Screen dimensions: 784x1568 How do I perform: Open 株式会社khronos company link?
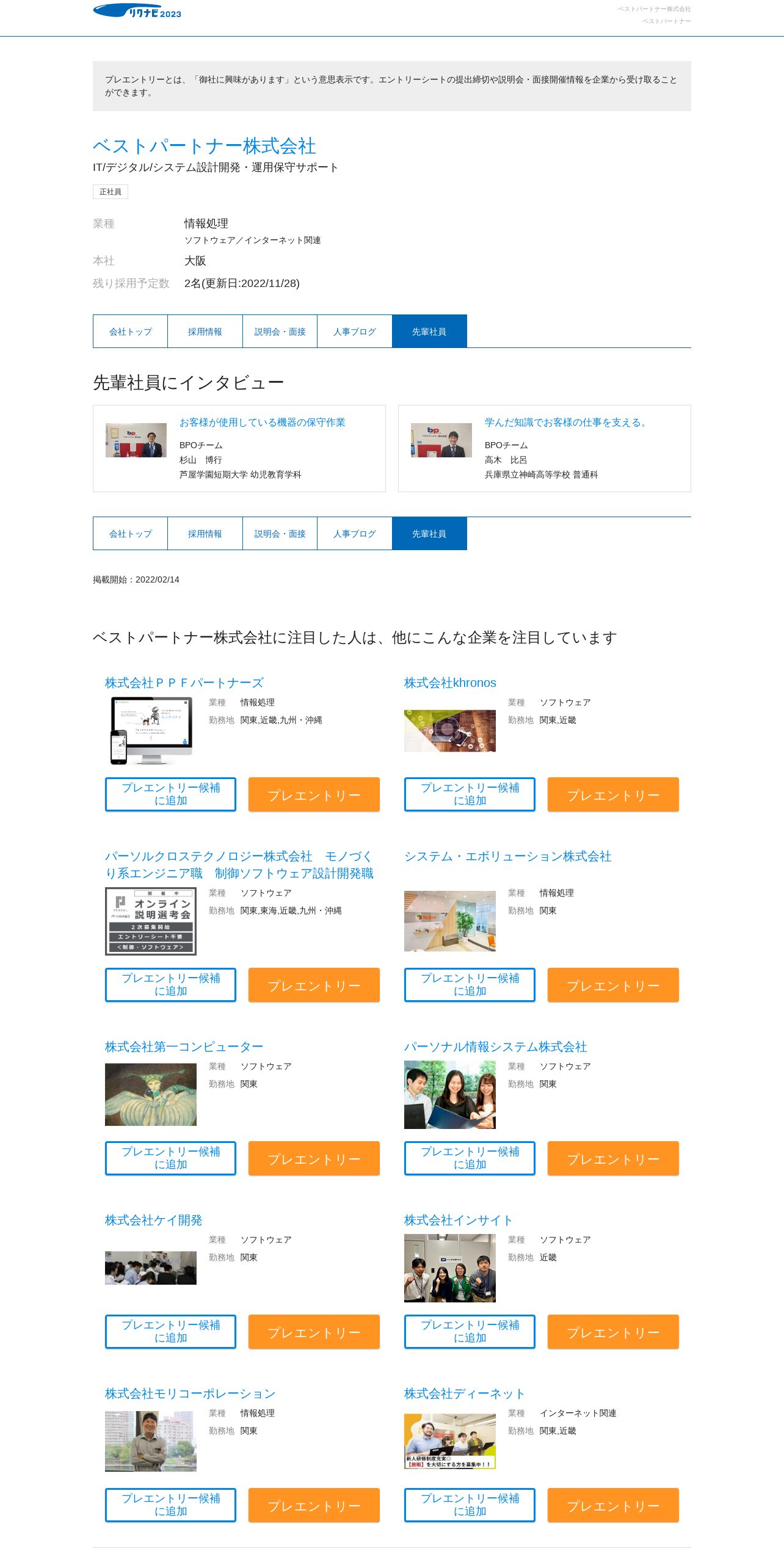point(450,683)
